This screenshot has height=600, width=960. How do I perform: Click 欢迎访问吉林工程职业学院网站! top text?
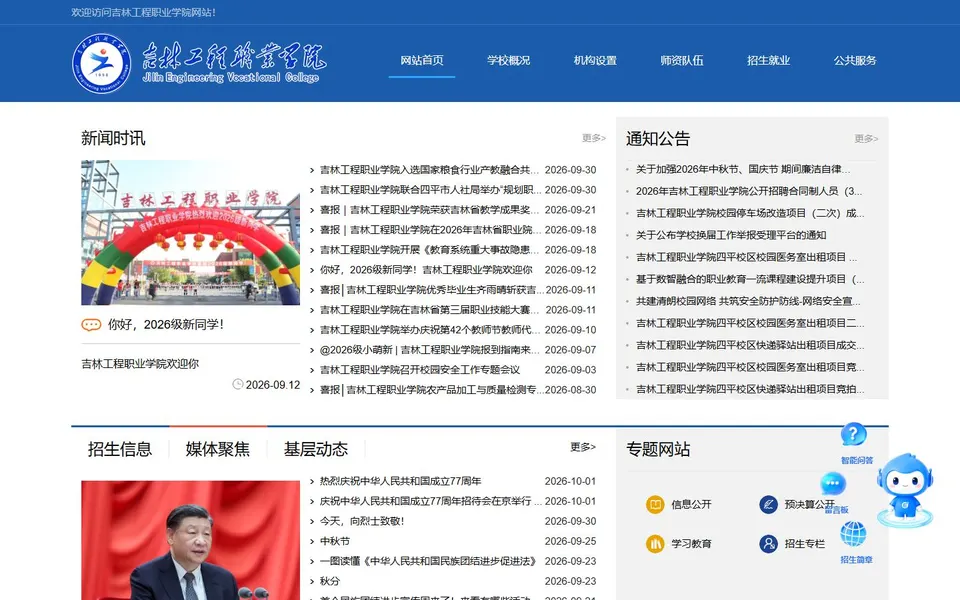point(143,12)
